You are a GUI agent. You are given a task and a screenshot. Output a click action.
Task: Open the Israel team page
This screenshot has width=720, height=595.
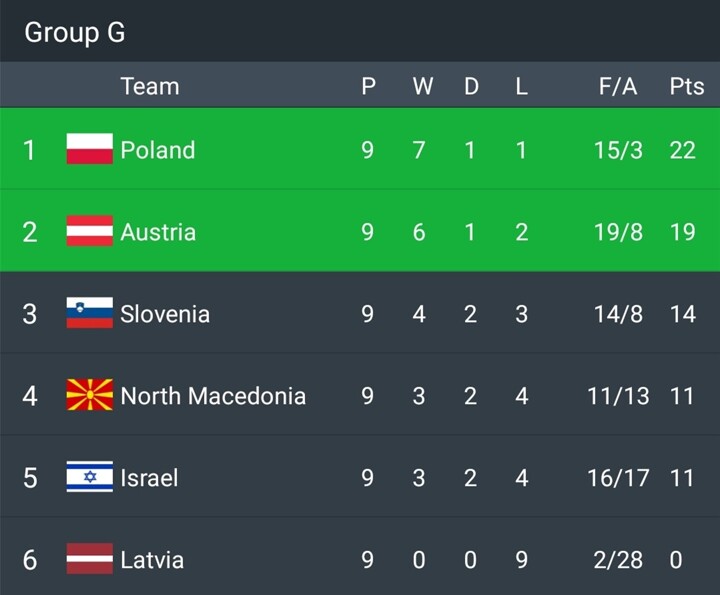pyautogui.click(x=149, y=477)
